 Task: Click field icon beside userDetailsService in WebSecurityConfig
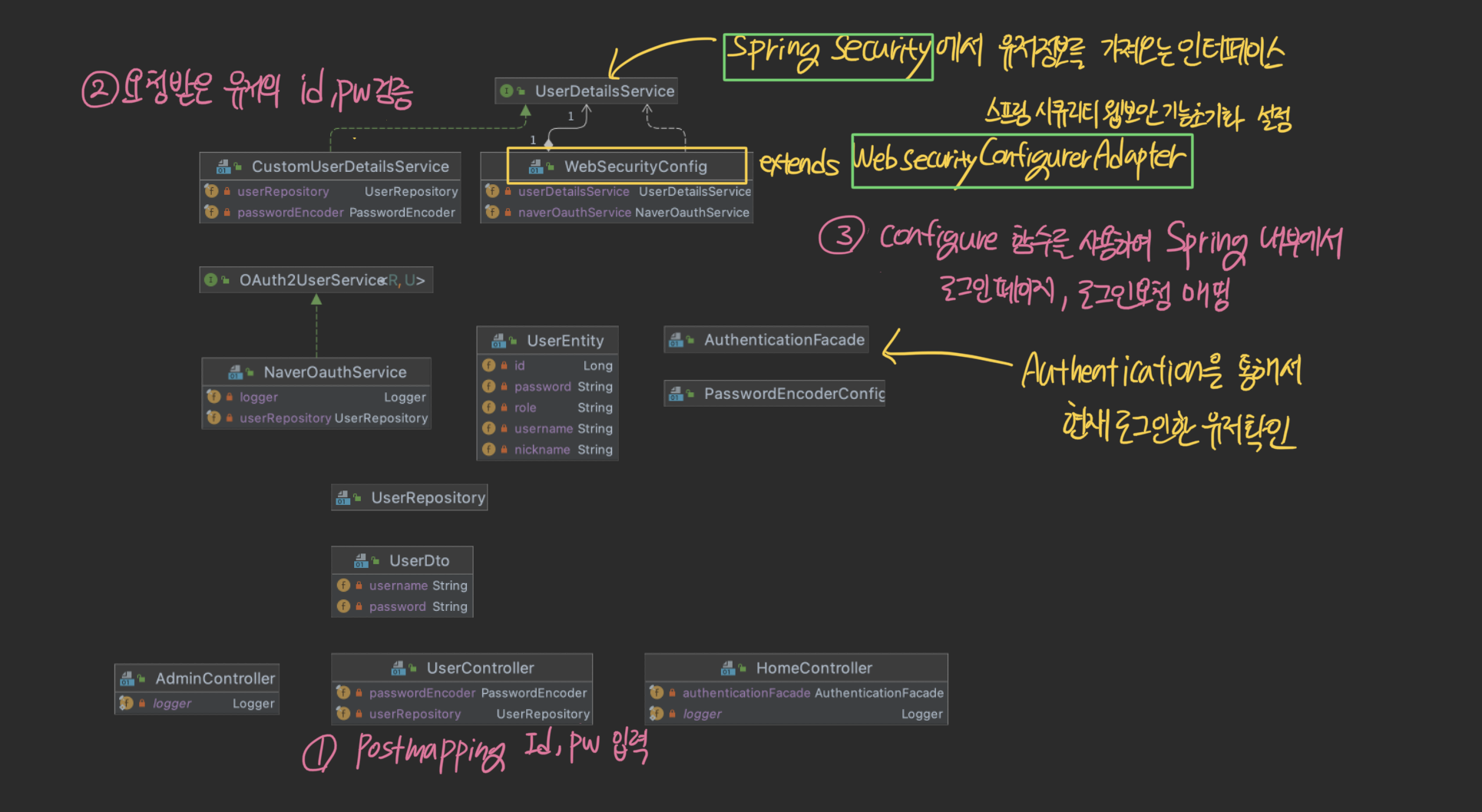pos(493,191)
